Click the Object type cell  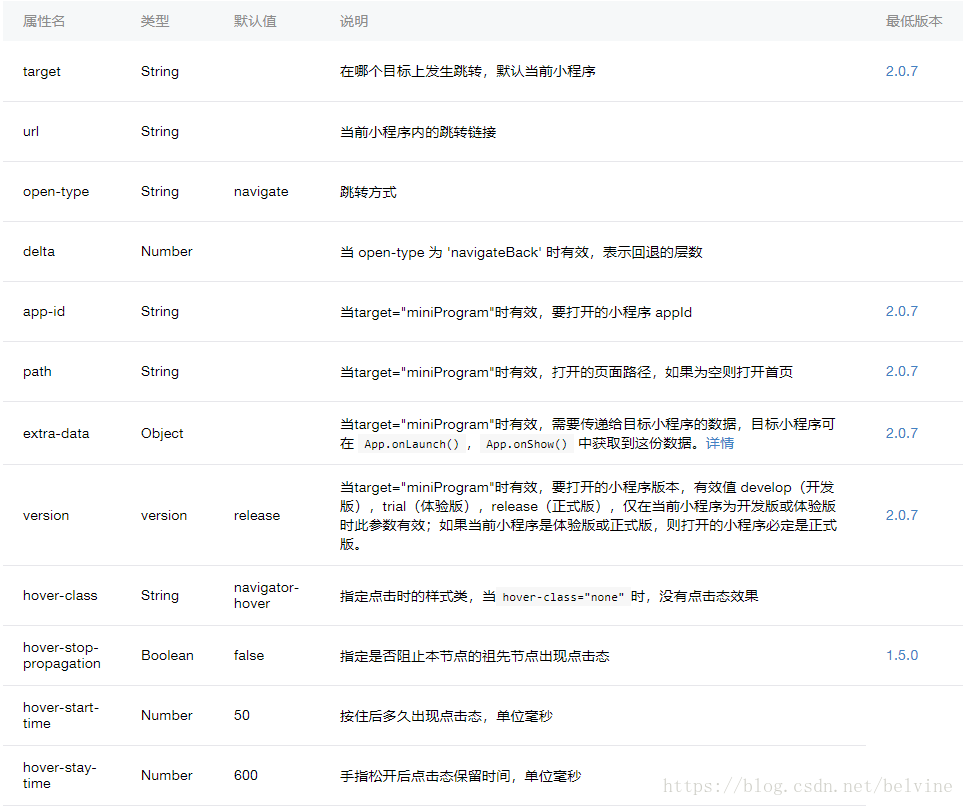pos(162,433)
